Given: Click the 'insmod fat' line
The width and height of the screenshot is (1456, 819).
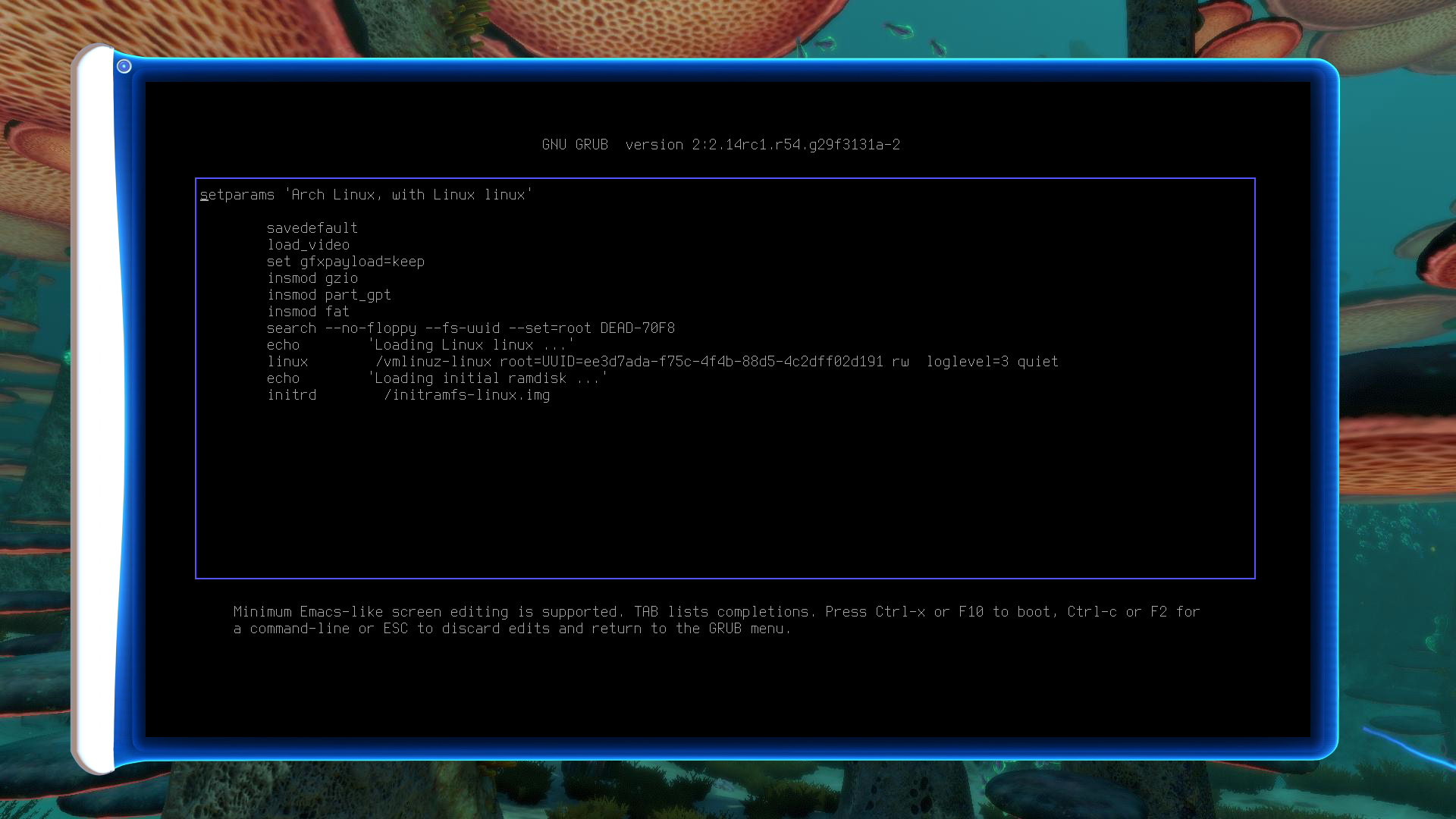Looking at the screenshot, I should coord(308,312).
